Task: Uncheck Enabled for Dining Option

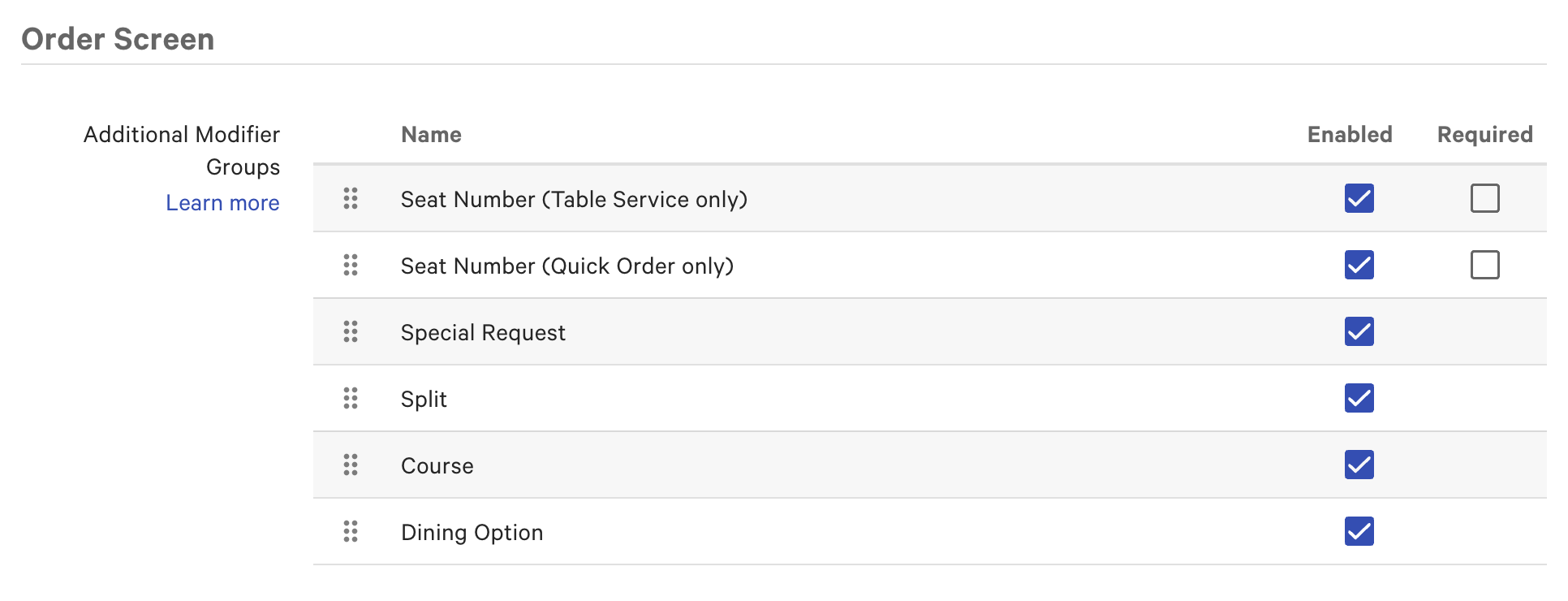Action: click(x=1359, y=532)
